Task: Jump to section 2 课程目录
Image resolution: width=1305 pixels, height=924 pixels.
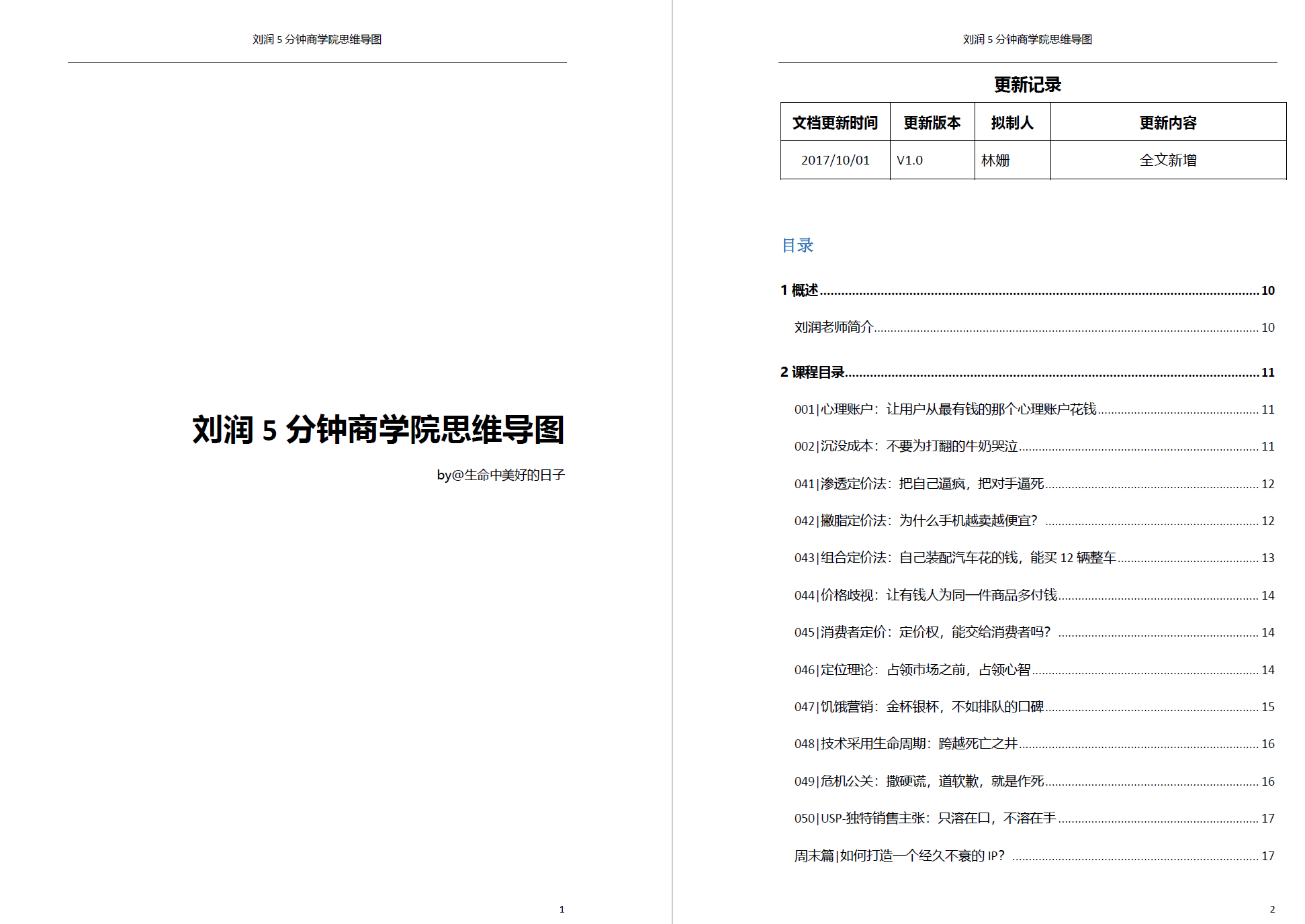Action: (812, 372)
